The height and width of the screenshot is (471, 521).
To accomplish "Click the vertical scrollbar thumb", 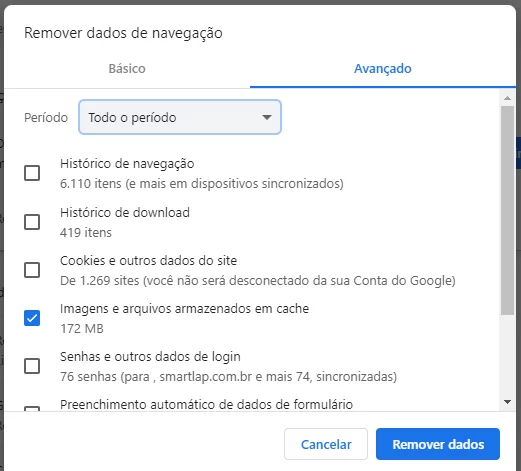I will 507,210.
